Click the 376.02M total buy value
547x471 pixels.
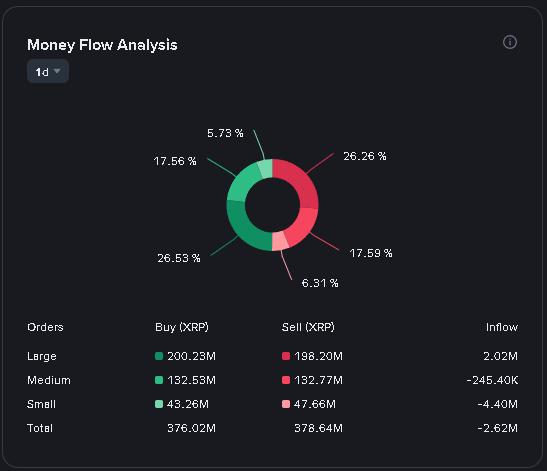pyautogui.click(x=192, y=428)
